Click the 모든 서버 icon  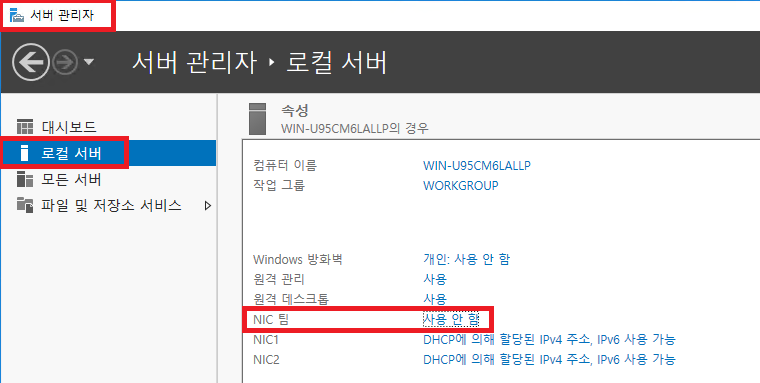pyautogui.click(x=25, y=179)
